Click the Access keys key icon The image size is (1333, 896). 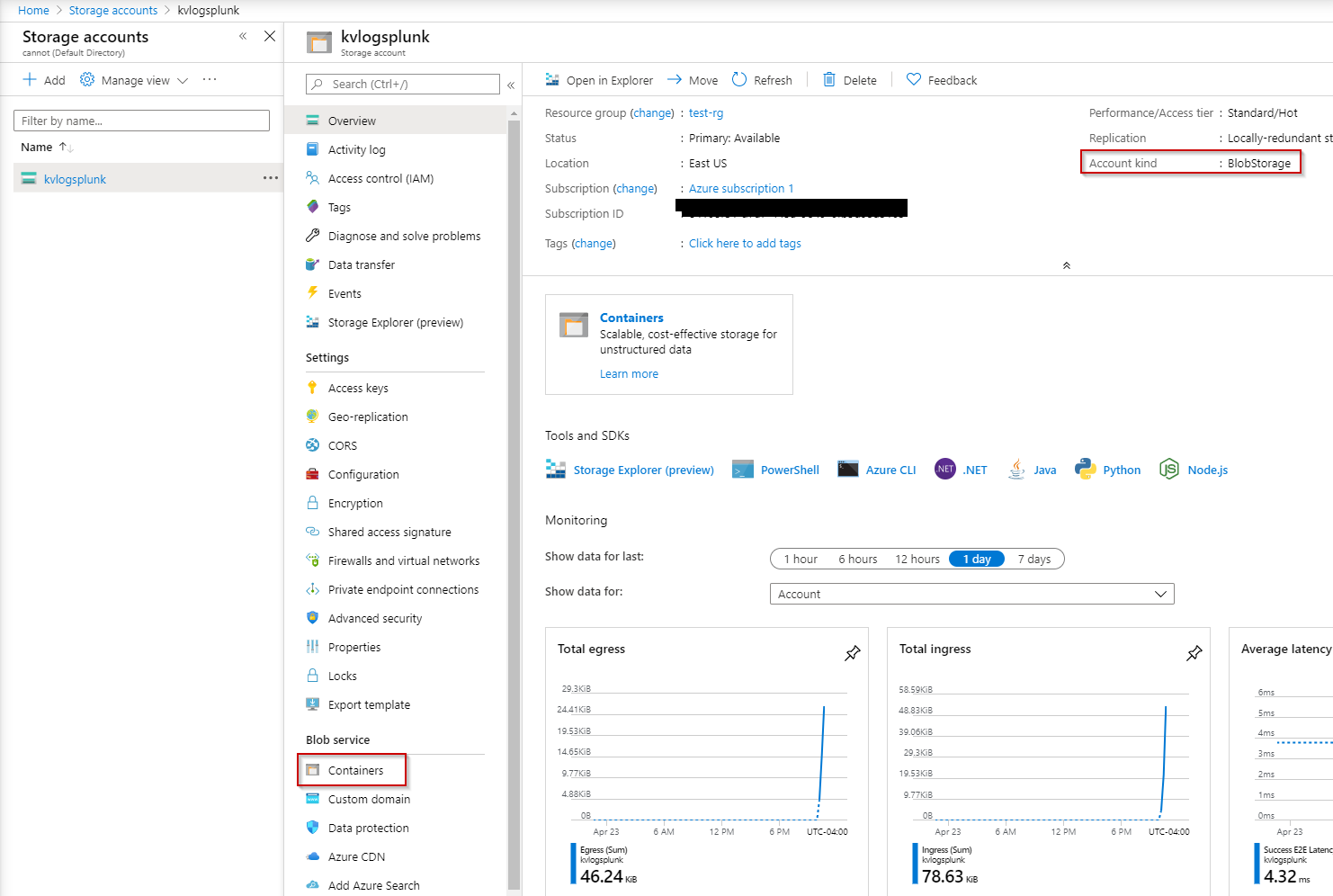(312, 388)
